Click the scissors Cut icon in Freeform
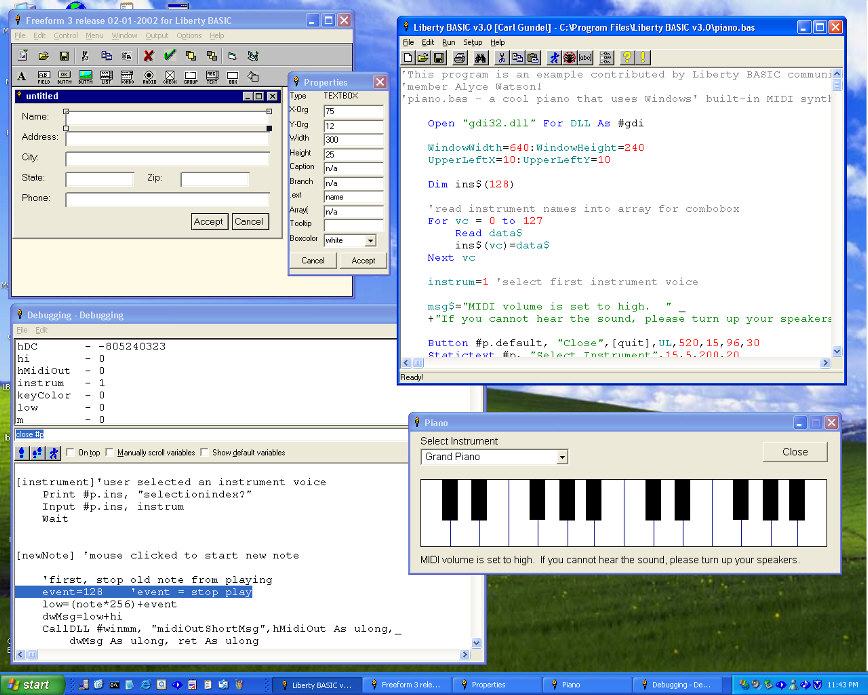Viewport: 868px width, 695px height. click(85, 56)
